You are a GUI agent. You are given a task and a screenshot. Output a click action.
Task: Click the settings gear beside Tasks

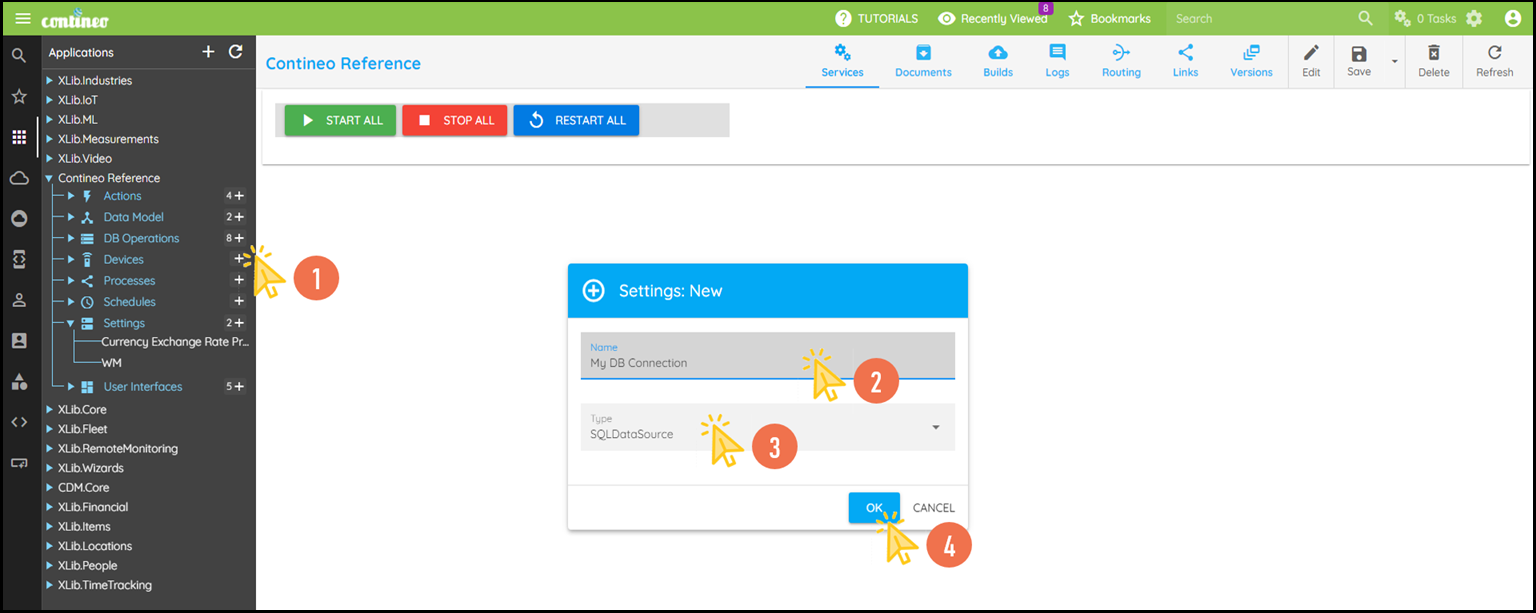coord(1474,18)
